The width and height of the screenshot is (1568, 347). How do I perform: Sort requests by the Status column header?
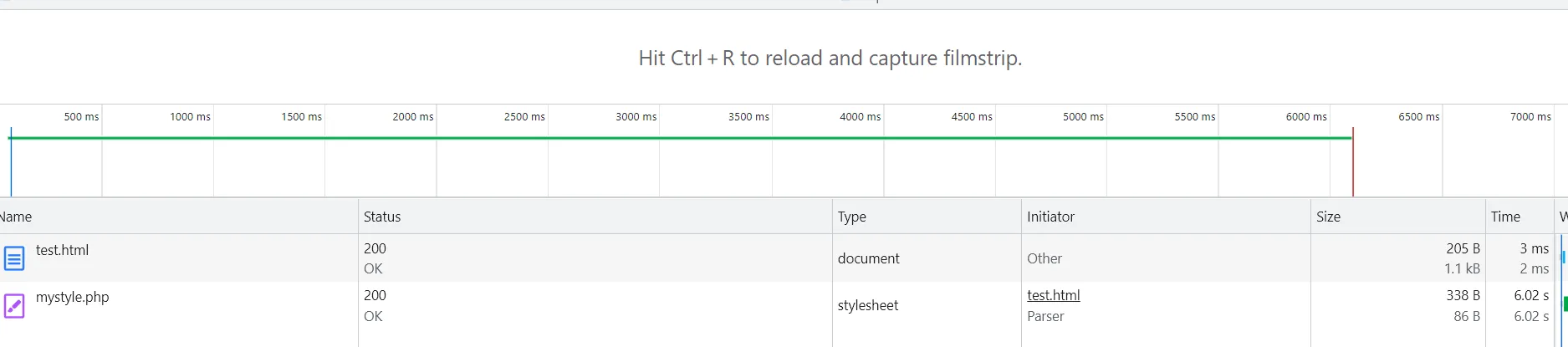pos(382,217)
